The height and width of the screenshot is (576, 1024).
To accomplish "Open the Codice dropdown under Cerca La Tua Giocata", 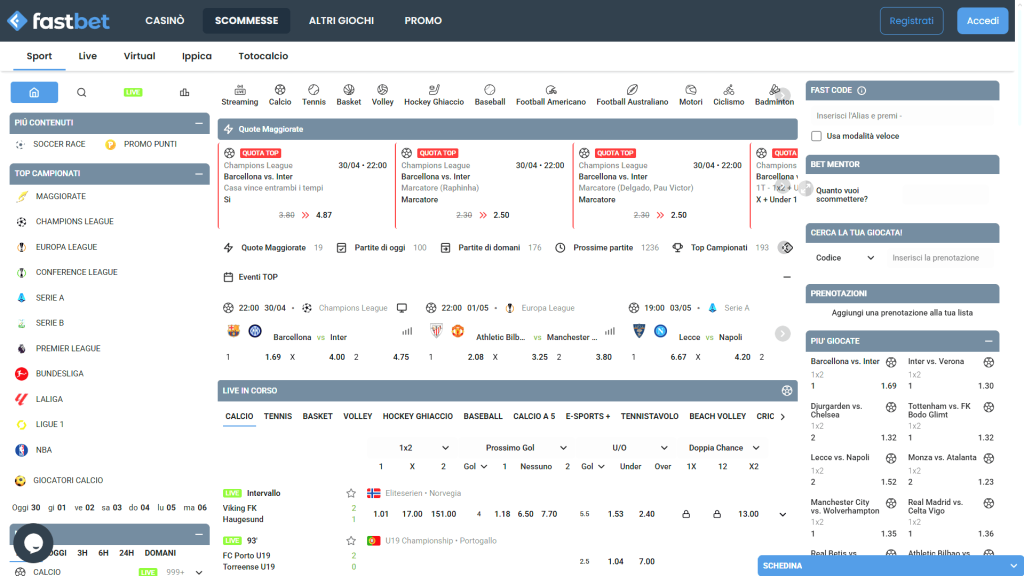I will click(x=844, y=258).
